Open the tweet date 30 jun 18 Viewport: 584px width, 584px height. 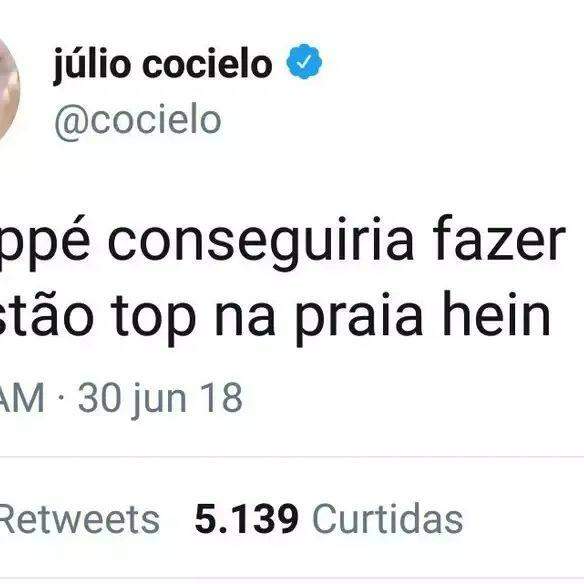(x=160, y=399)
